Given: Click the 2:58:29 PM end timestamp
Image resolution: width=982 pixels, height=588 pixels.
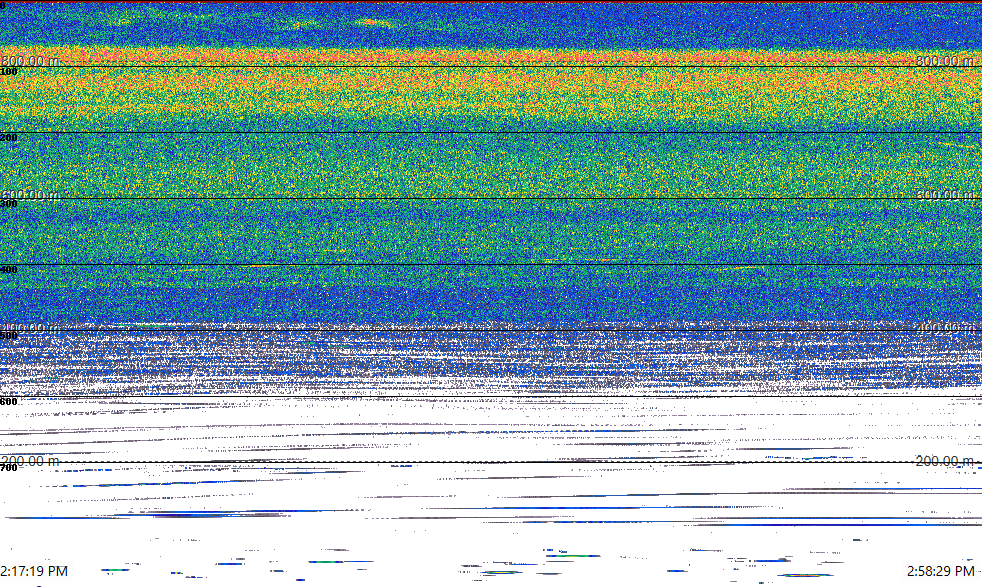Looking at the screenshot, I should (x=941, y=571).
